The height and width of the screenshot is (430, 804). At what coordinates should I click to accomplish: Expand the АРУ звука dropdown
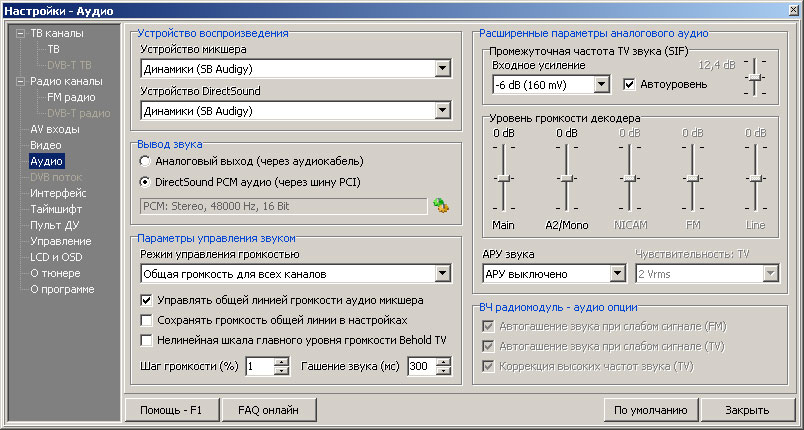click(x=617, y=274)
